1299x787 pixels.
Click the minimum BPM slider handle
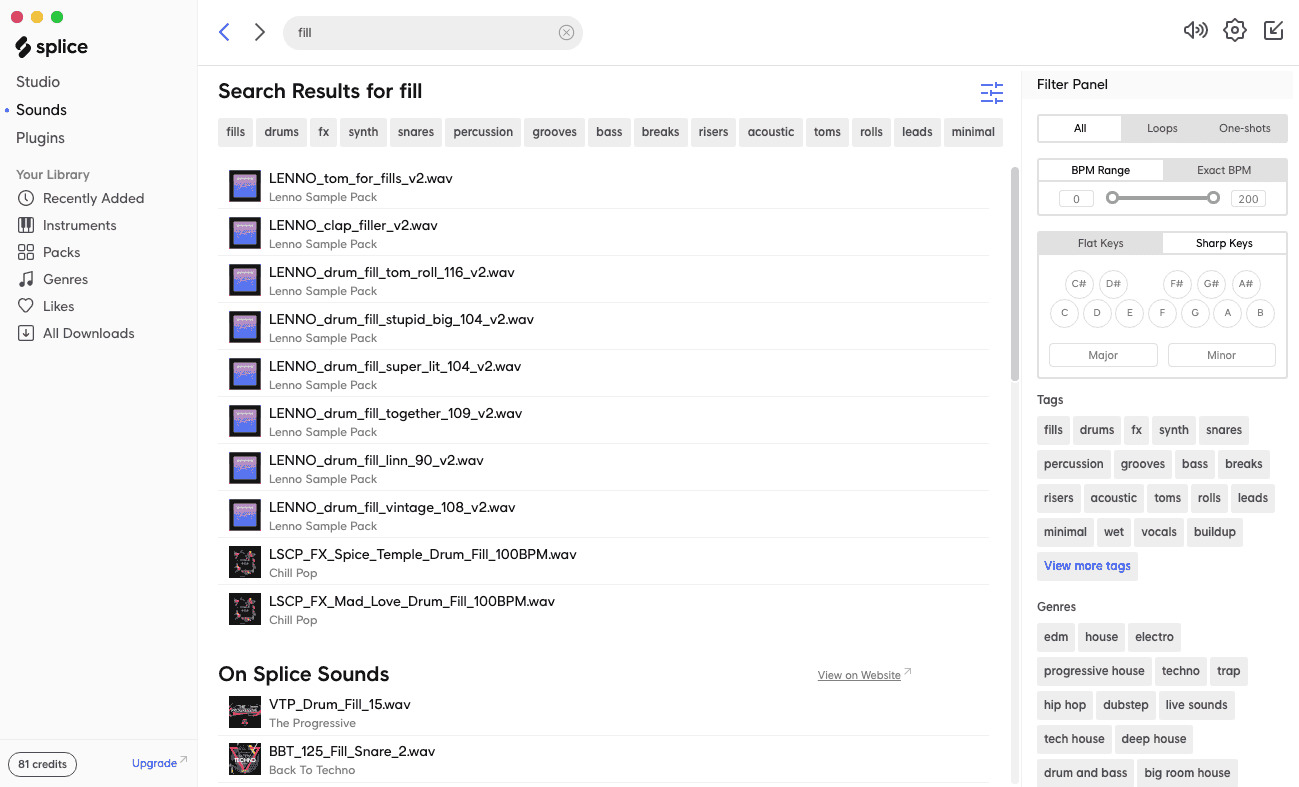(x=1112, y=198)
